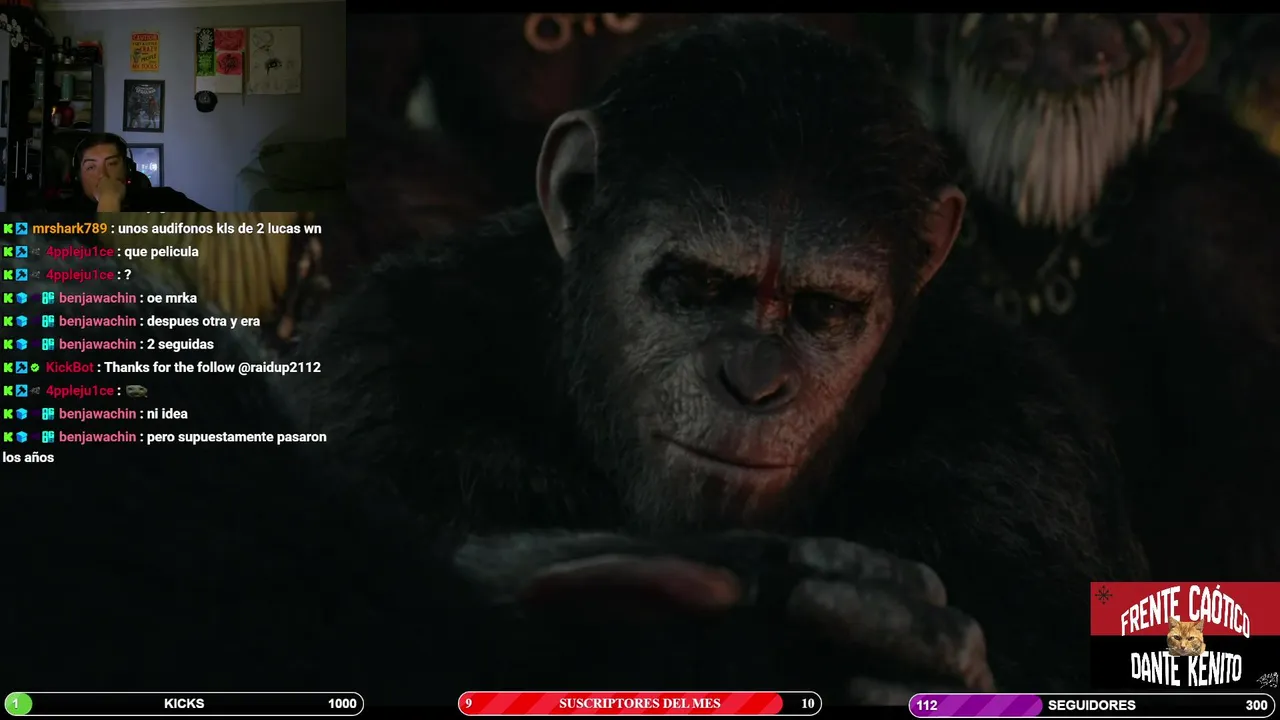Click the Kick badge on 'pero supuestamente pasaron' row
Image resolution: width=1280 pixels, height=720 pixels.
click(x=8, y=437)
